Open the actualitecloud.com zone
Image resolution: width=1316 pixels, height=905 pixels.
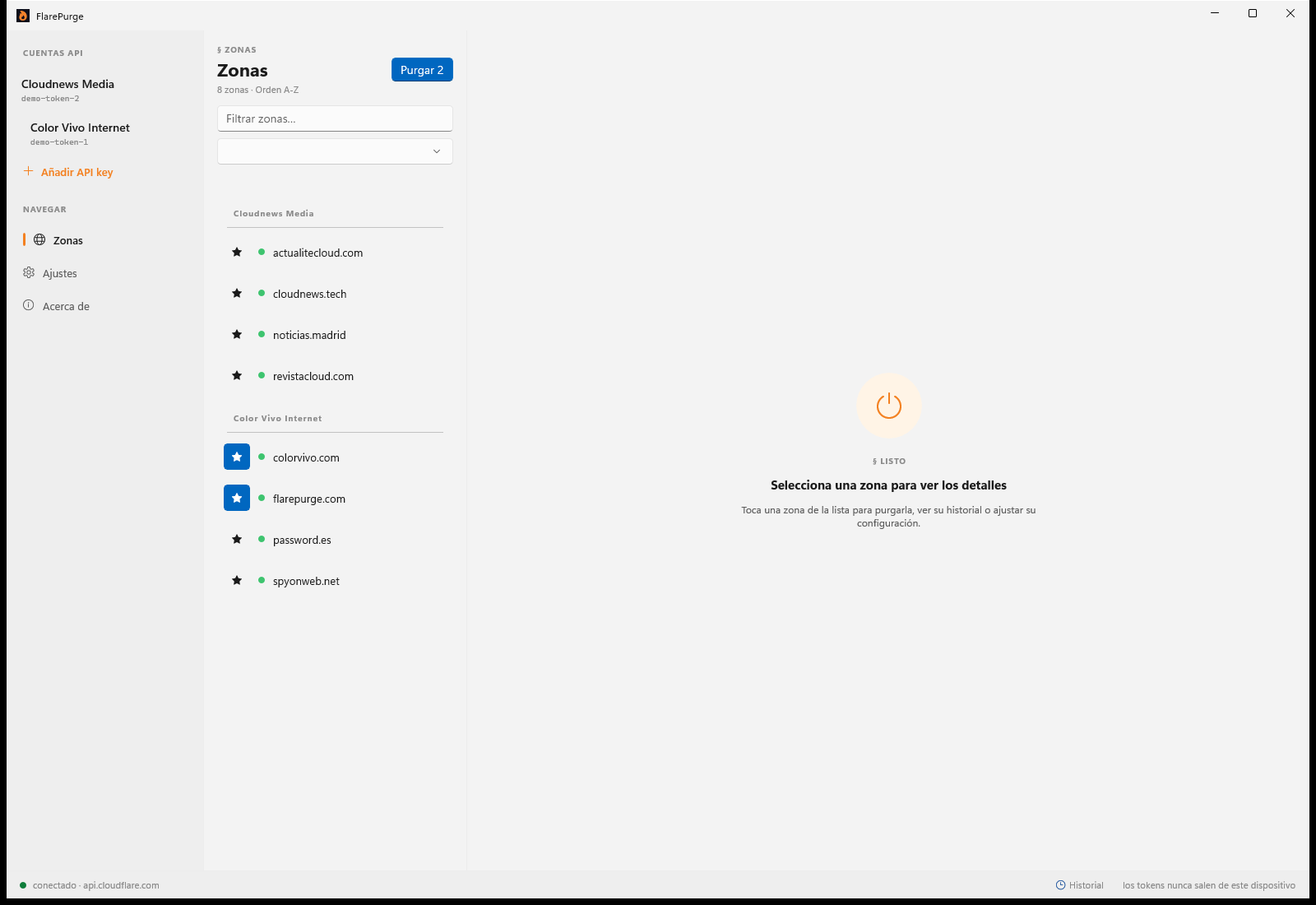click(335, 253)
